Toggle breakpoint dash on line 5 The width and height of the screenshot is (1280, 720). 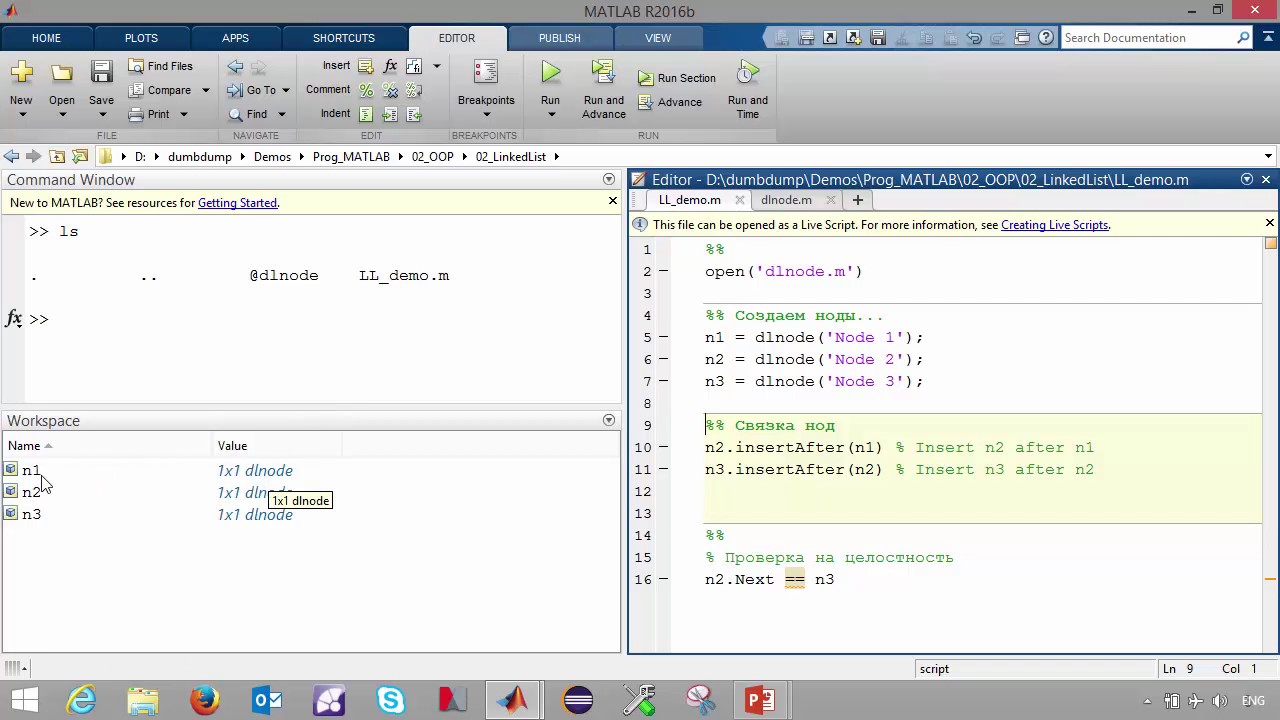coord(663,338)
